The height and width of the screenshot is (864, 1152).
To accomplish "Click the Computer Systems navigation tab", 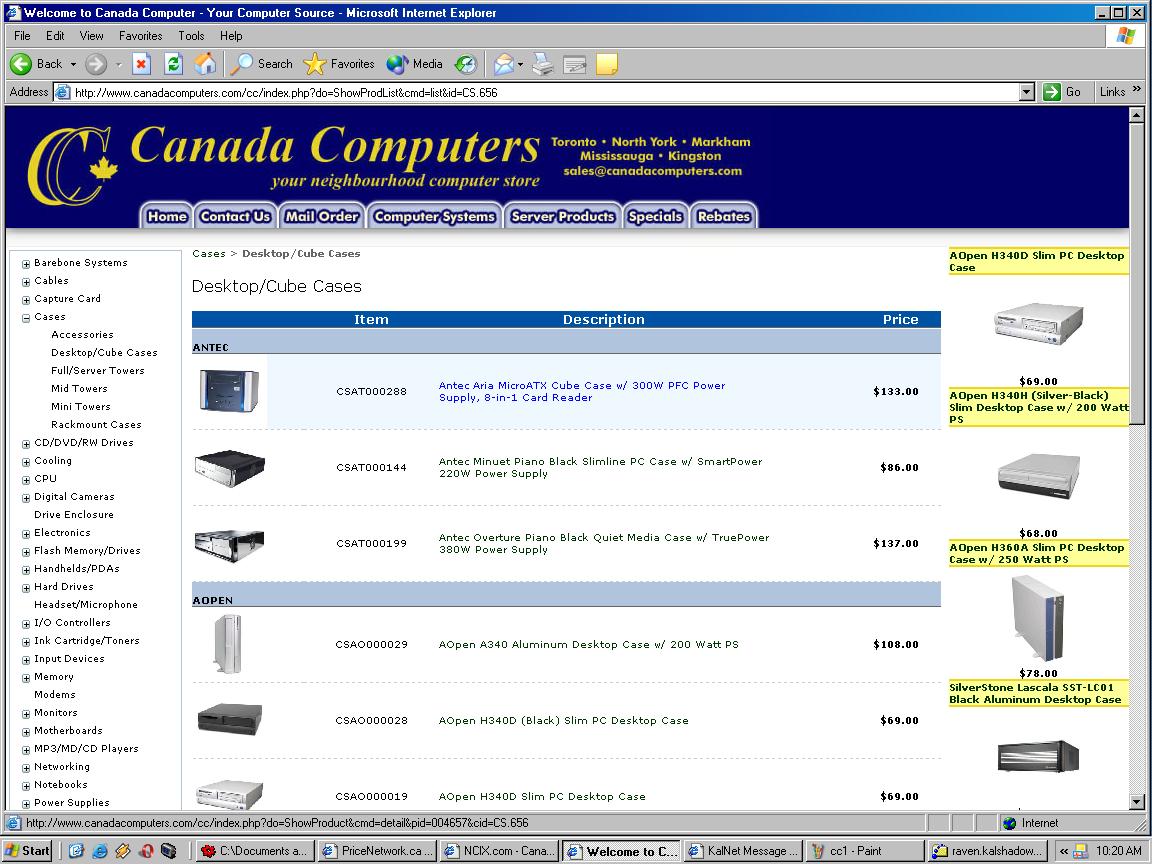I will pyautogui.click(x=434, y=216).
